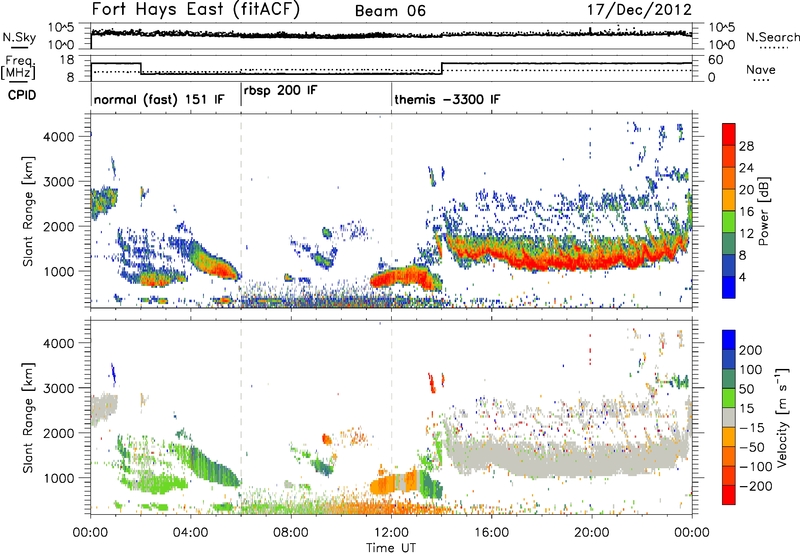This screenshot has height=554, width=800.
Task: Click the date '17/Dec/2012'
Action: tap(639, 10)
